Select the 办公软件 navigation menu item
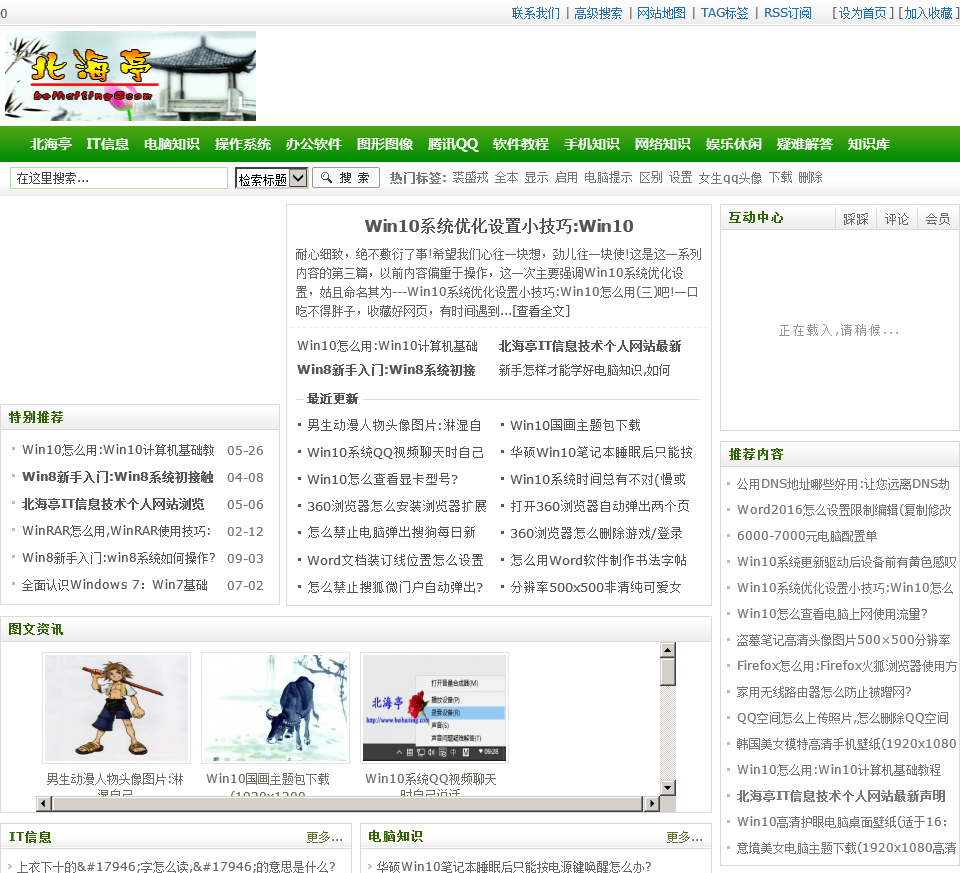 pyautogui.click(x=314, y=144)
